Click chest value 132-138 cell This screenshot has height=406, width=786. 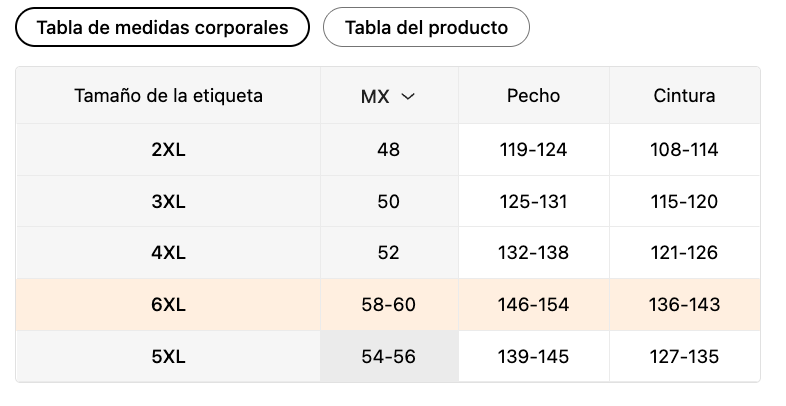pyautogui.click(x=533, y=253)
